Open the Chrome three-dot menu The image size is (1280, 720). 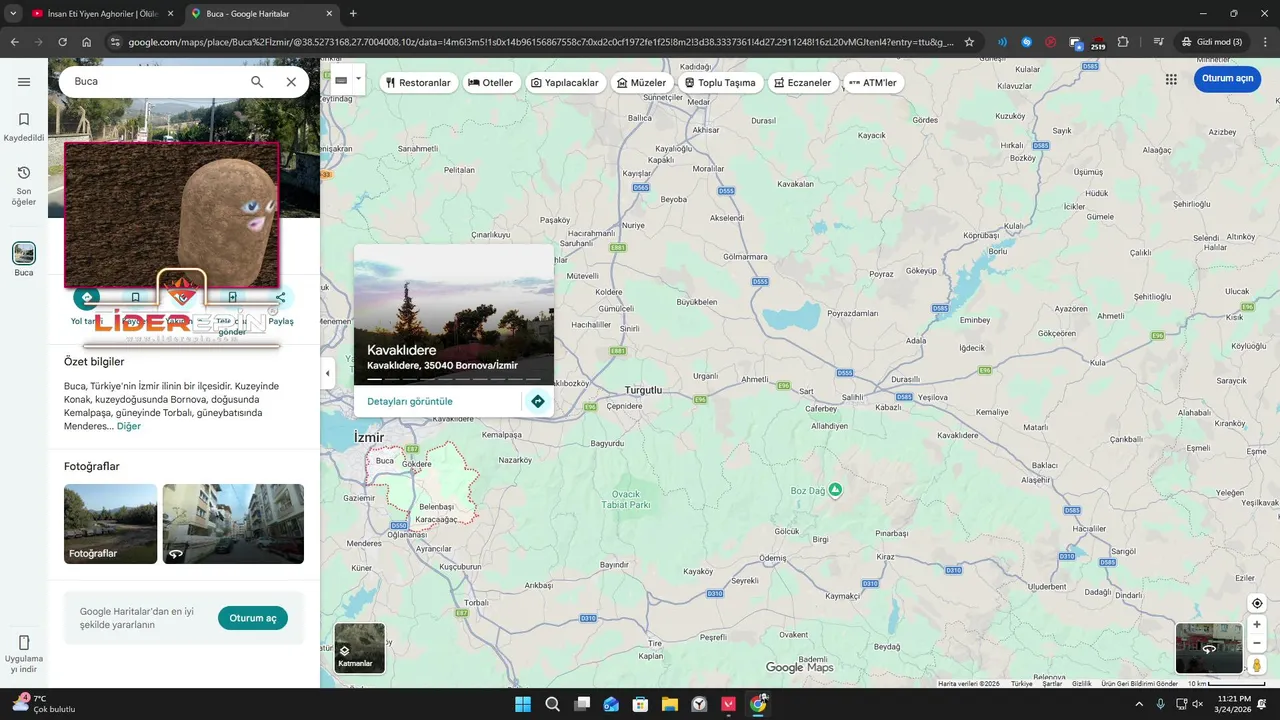click(x=1263, y=42)
